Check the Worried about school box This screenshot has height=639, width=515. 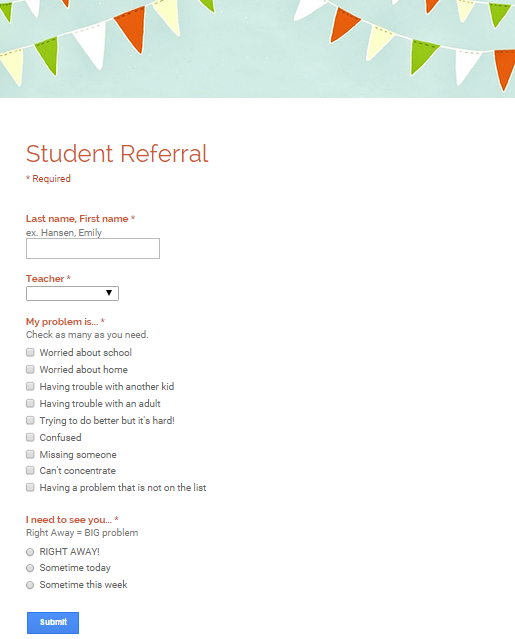click(x=30, y=352)
